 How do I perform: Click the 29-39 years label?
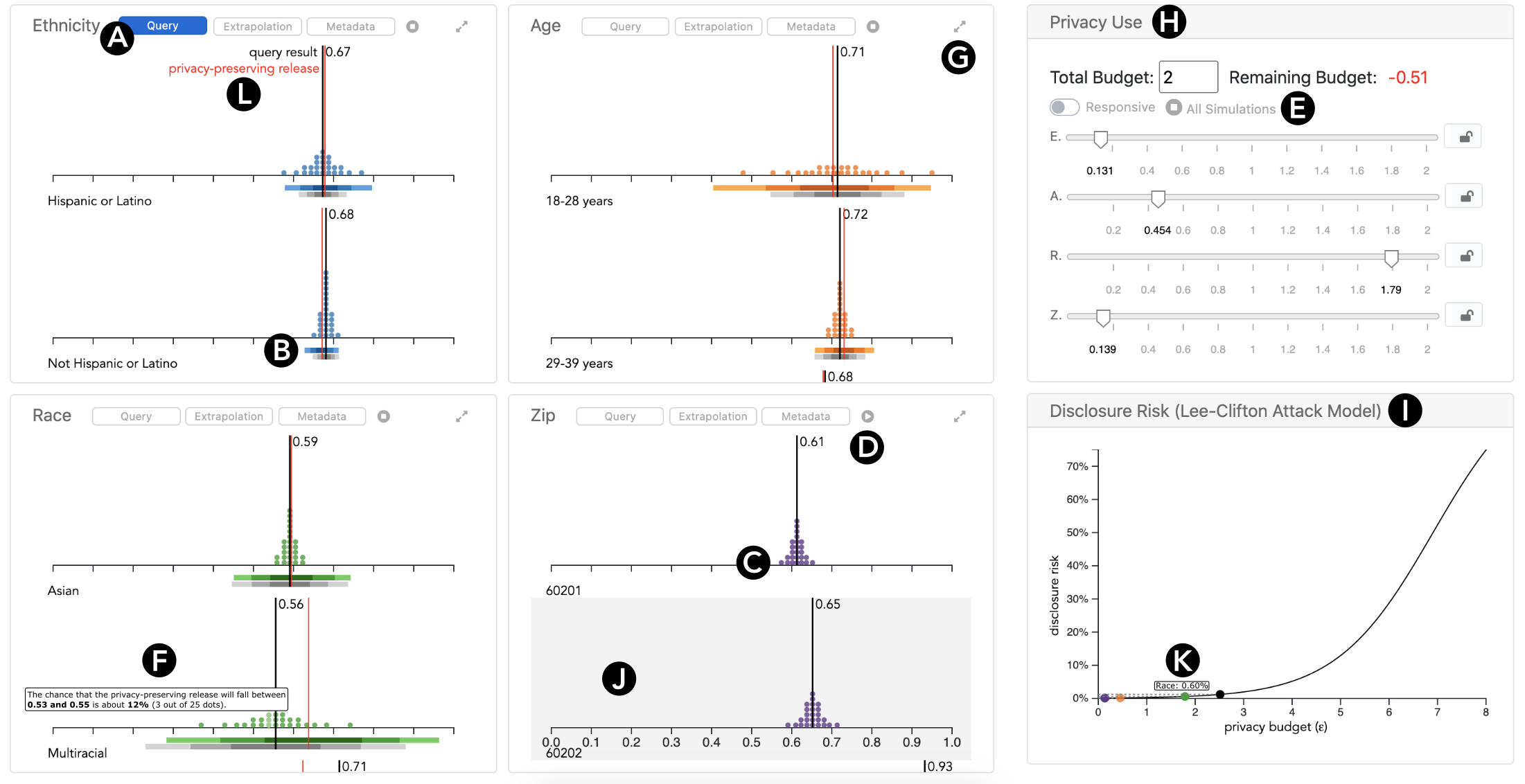pyautogui.click(x=579, y=364)
